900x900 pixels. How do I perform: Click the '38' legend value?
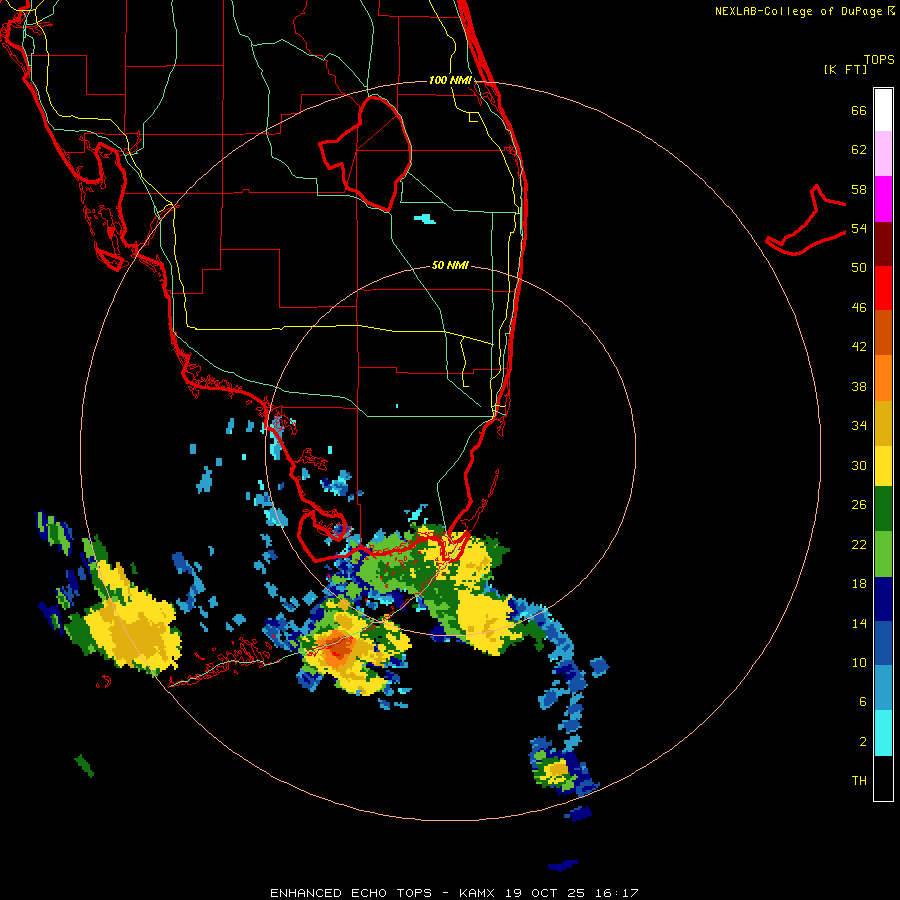[859, 386]
